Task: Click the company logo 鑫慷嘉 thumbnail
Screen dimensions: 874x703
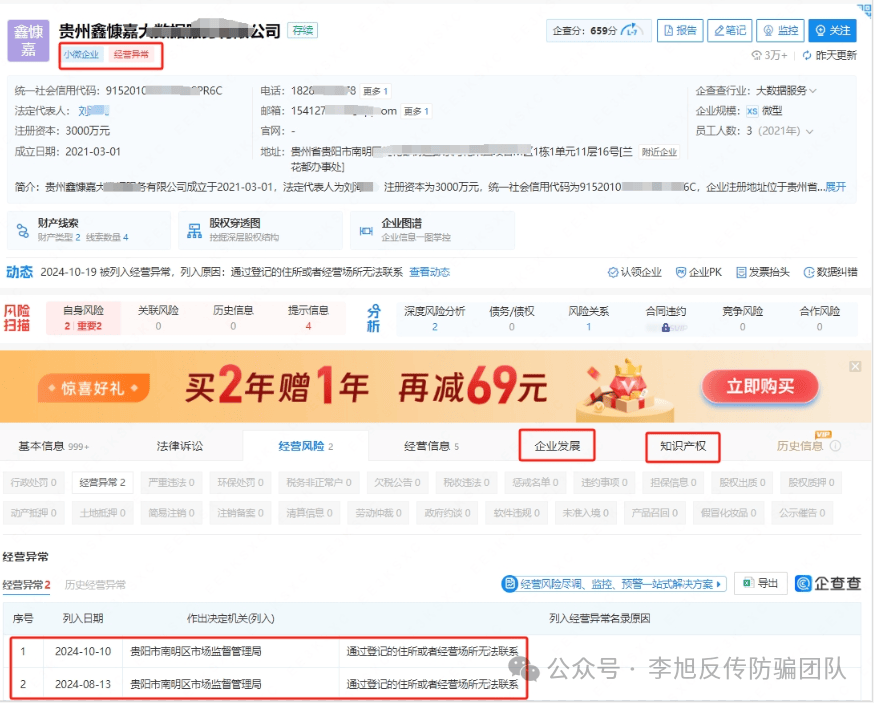Action: coord(28,41)
